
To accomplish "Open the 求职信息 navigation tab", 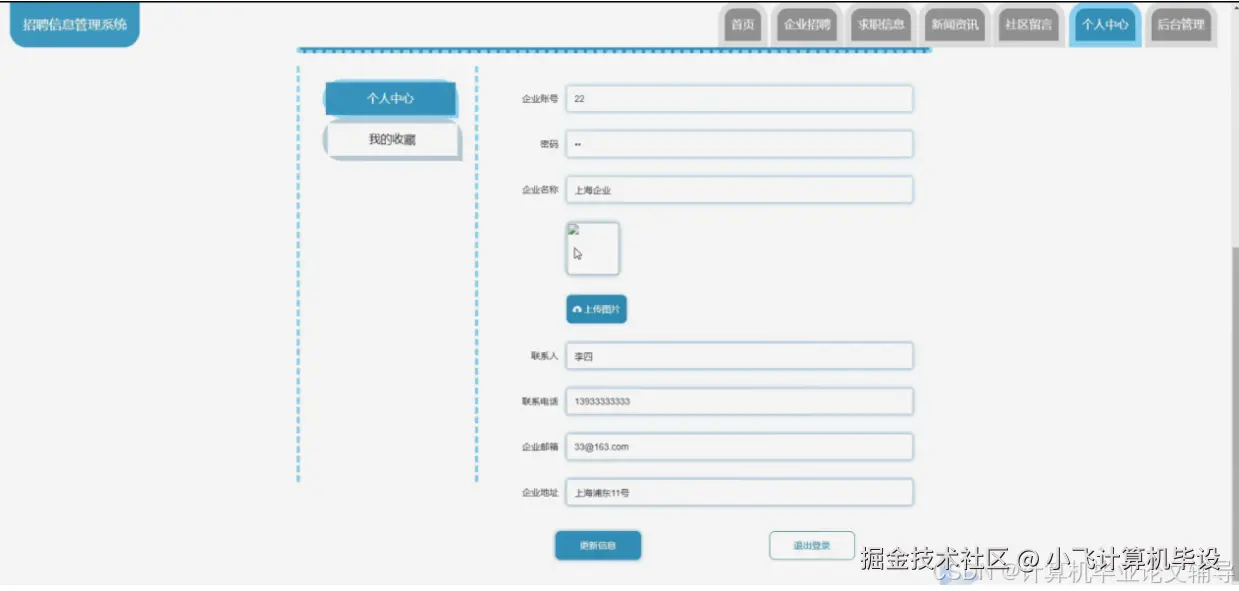I will pos(880,25).
